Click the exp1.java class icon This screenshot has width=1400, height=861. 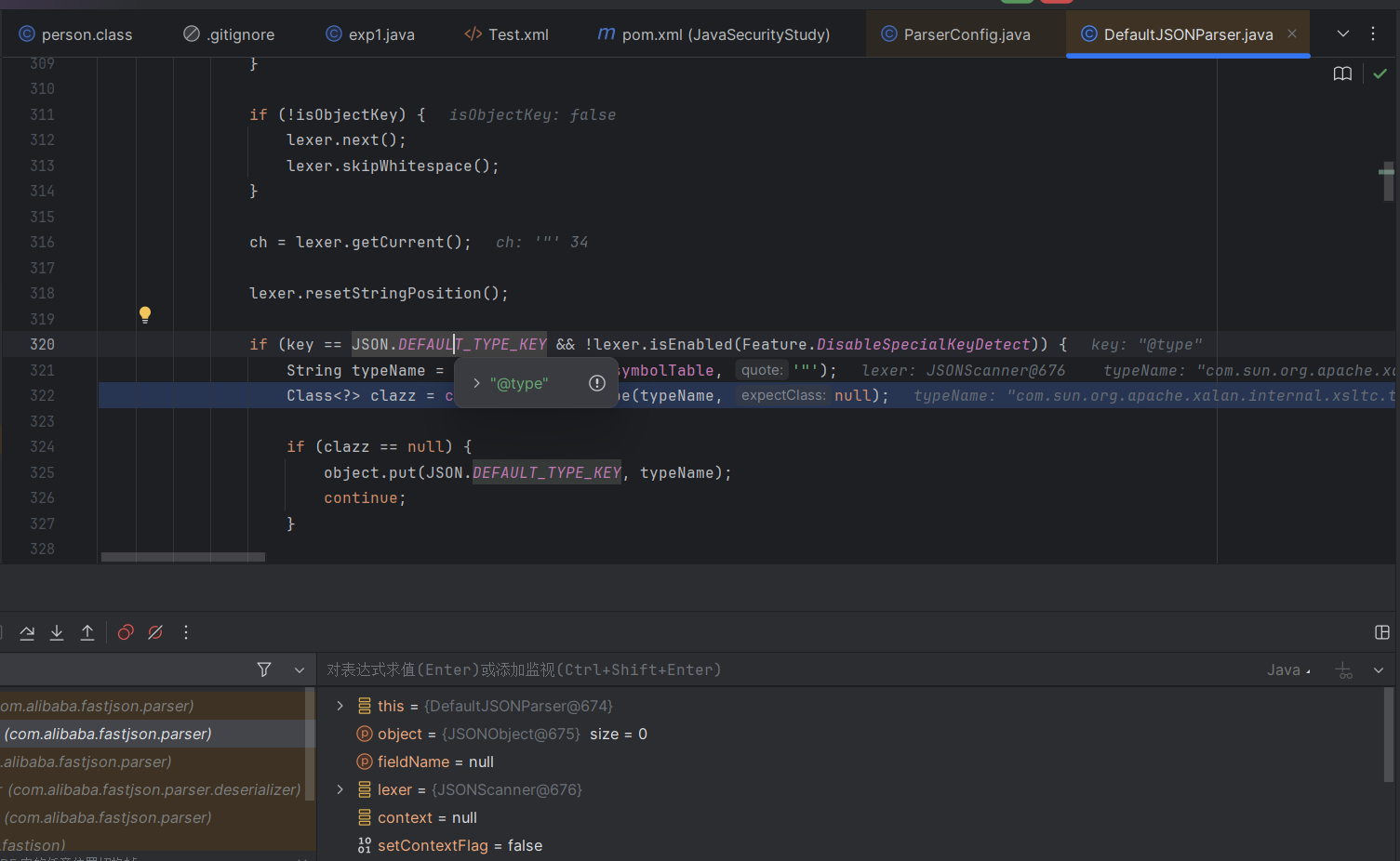(x=334, y=33)
